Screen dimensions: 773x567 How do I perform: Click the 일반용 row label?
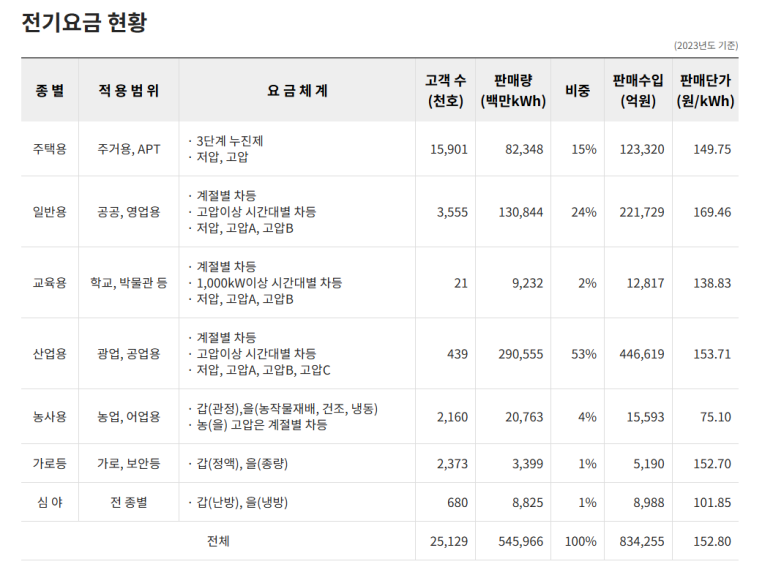[x=50, y=212]
